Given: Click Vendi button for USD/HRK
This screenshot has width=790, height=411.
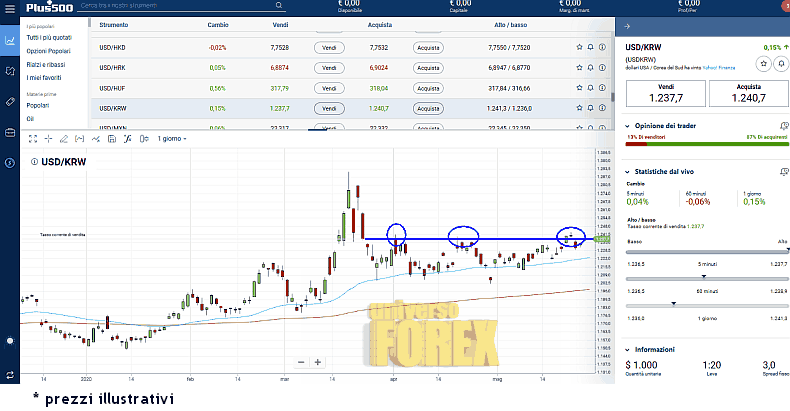Looking at the screenshot, I should 329,67.
